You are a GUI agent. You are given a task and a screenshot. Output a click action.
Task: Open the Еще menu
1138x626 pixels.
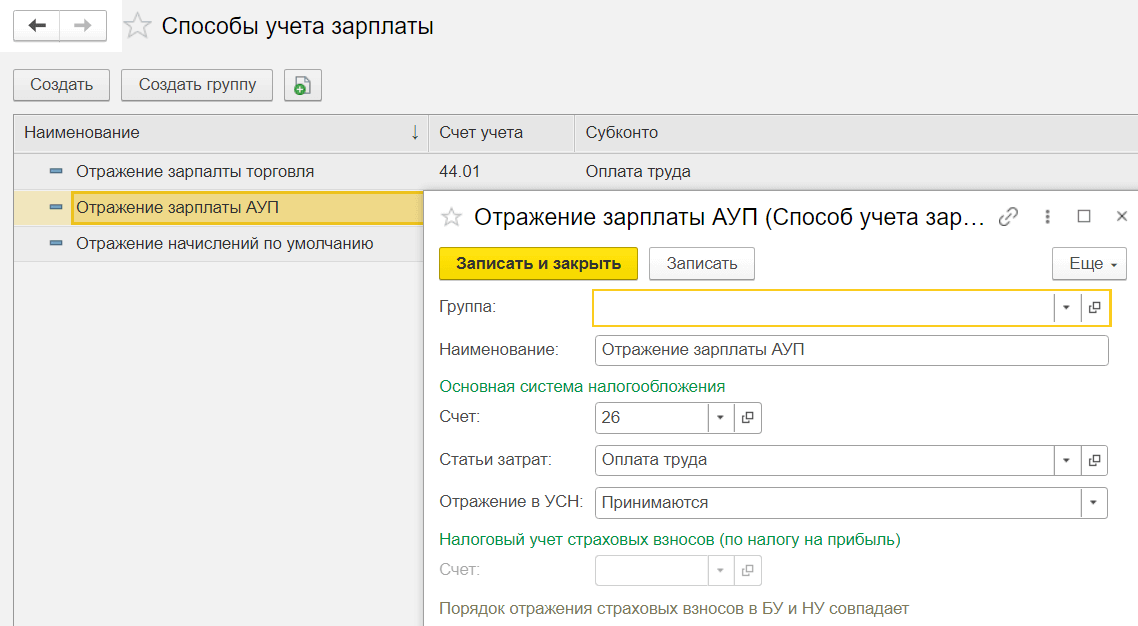point(1089,264)
